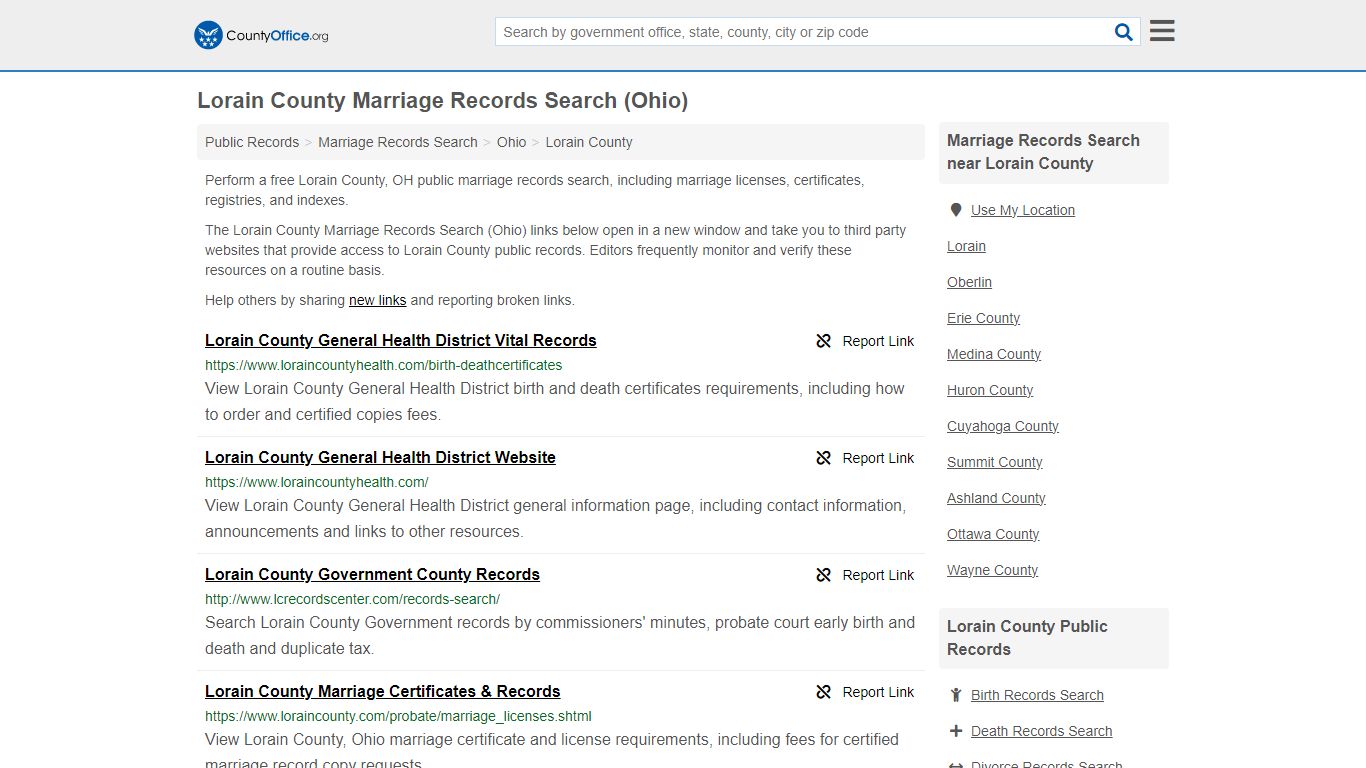The height and width of the screenshot is (768, 1366).
Task: Select Lorain in nearby list
Action: point(966,246)
